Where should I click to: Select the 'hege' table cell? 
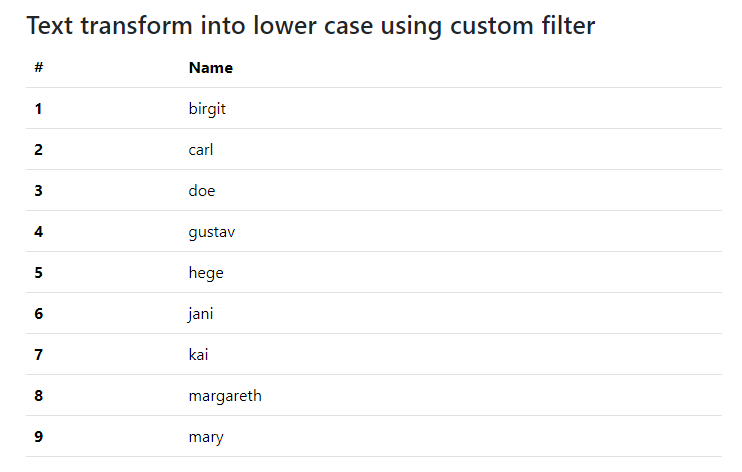pyautogui.click(x=206, y=273)
